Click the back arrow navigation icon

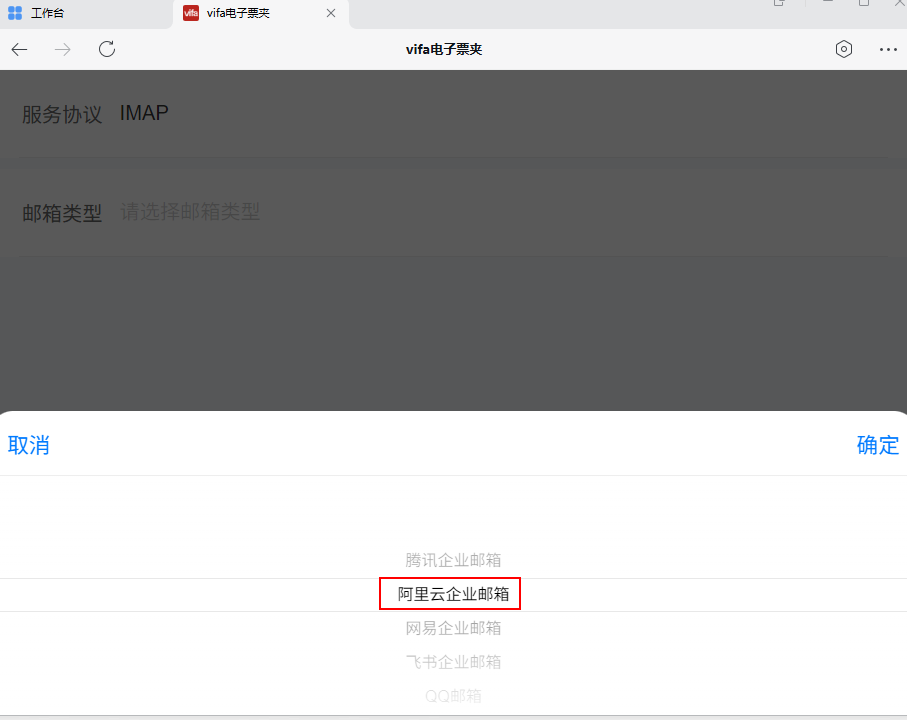[x=20, y=50]
